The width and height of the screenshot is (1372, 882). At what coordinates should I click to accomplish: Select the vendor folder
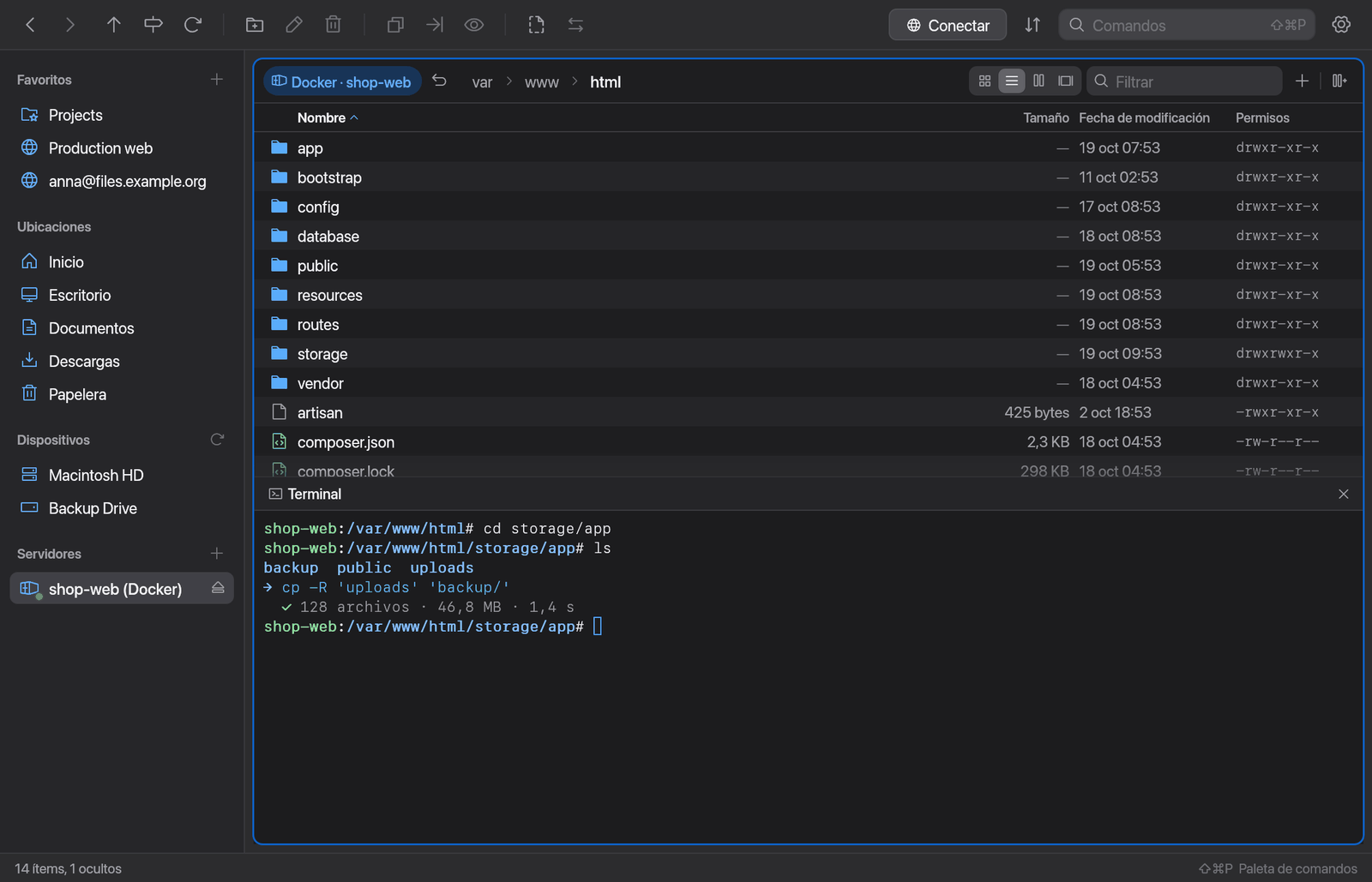(x=808, y=383)
